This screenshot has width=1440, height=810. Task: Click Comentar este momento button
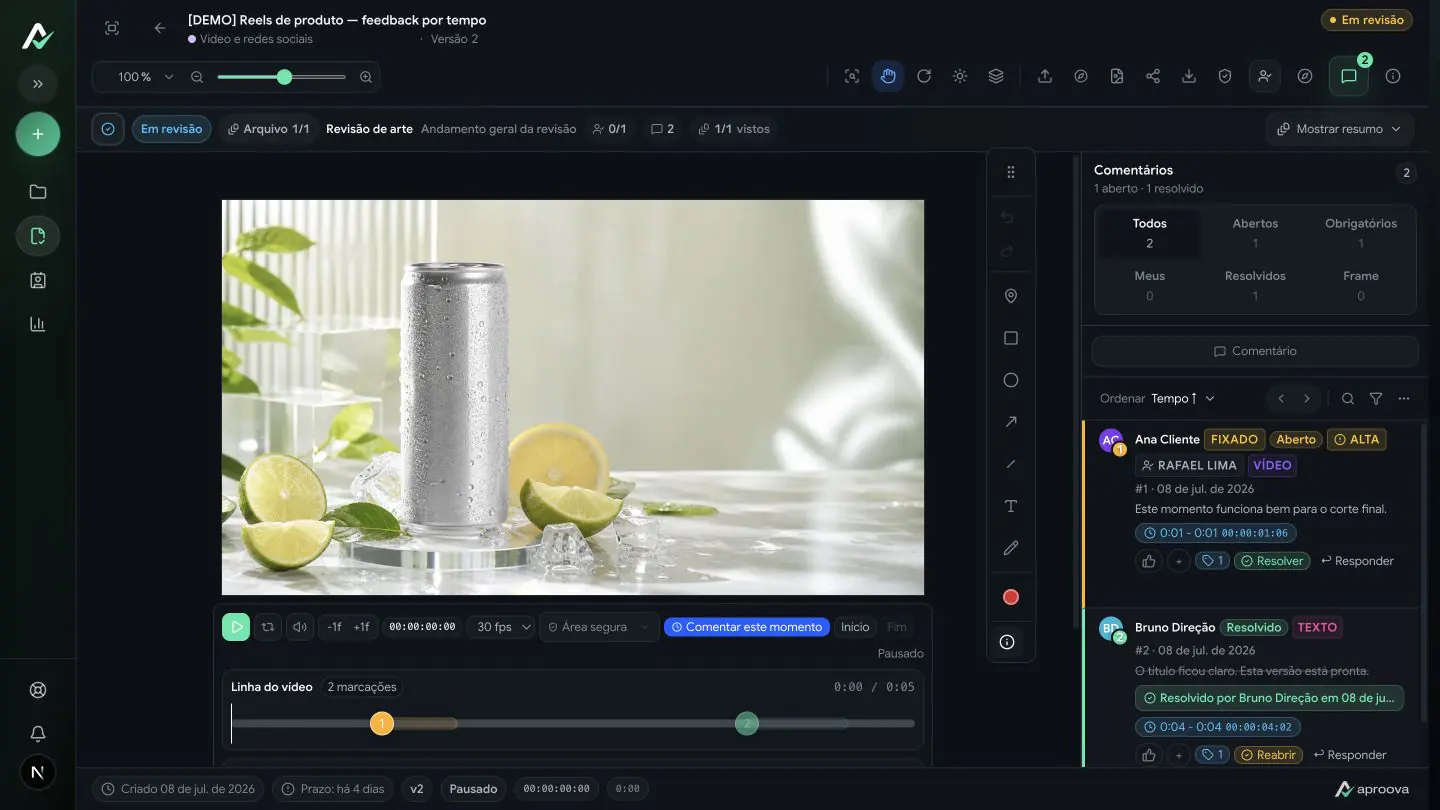click(x=747, y=627)
